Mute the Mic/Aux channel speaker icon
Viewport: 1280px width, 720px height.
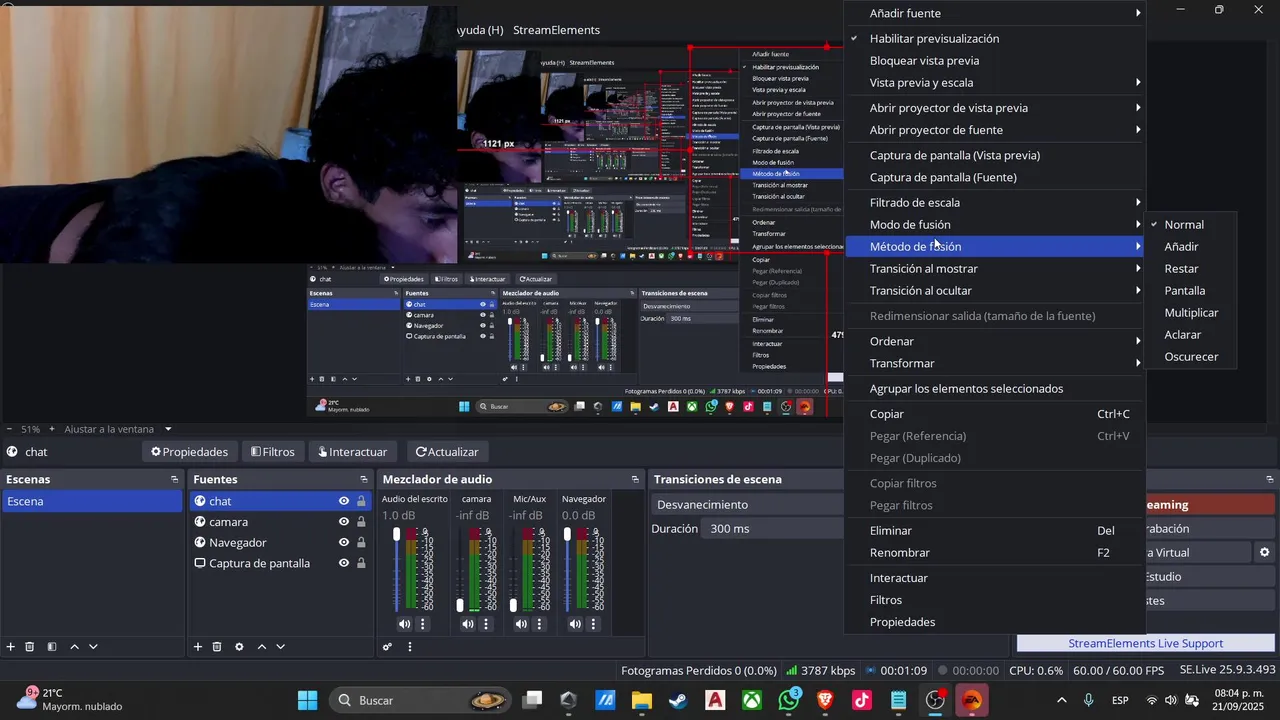(521, 624)
